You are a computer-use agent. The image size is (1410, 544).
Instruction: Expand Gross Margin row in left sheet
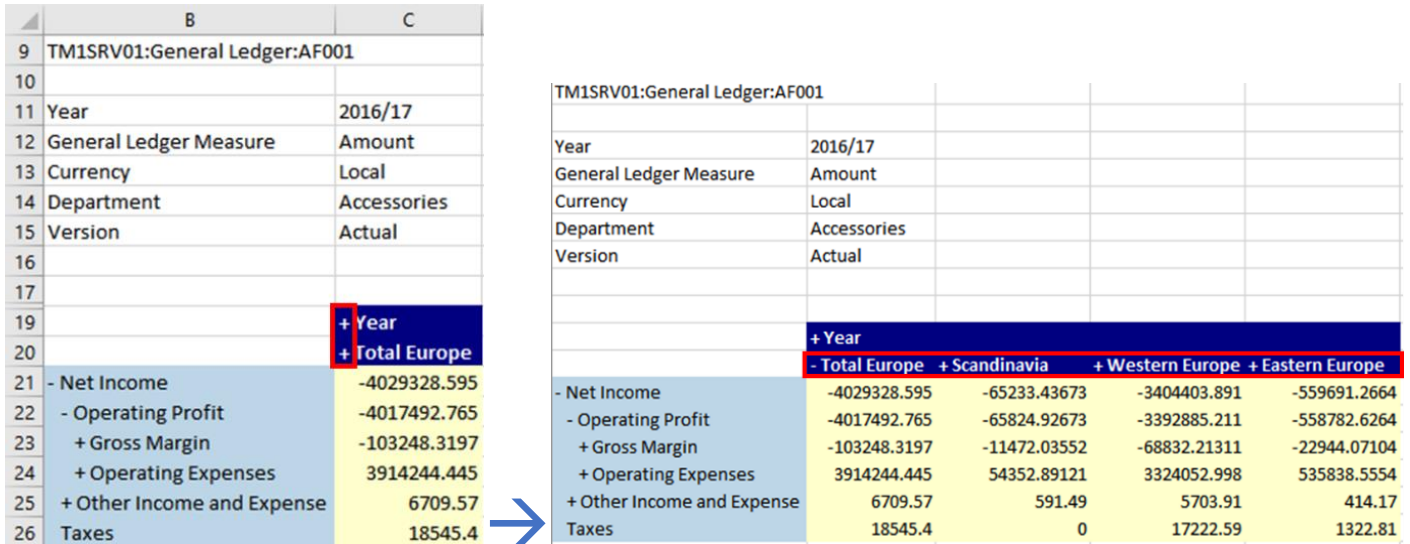[x=80, y=443]
